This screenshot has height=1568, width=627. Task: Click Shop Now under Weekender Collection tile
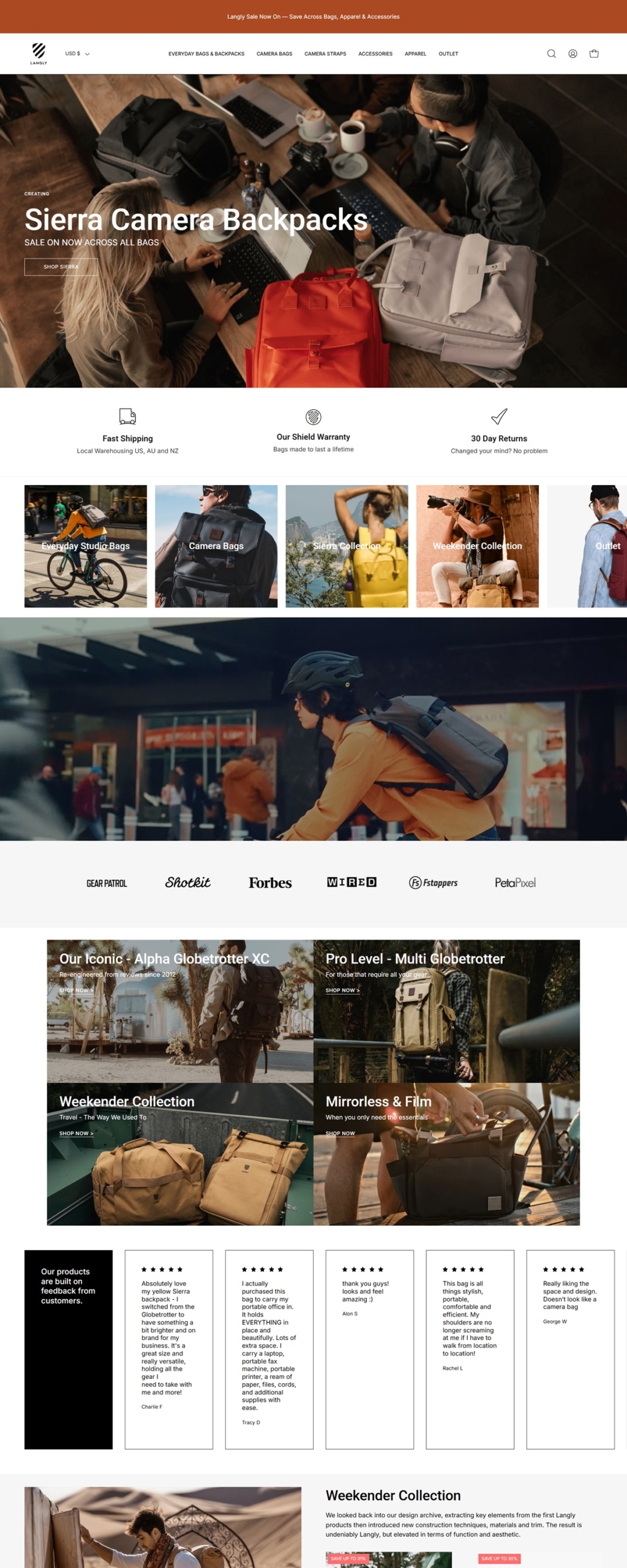tap(76, 1133)
